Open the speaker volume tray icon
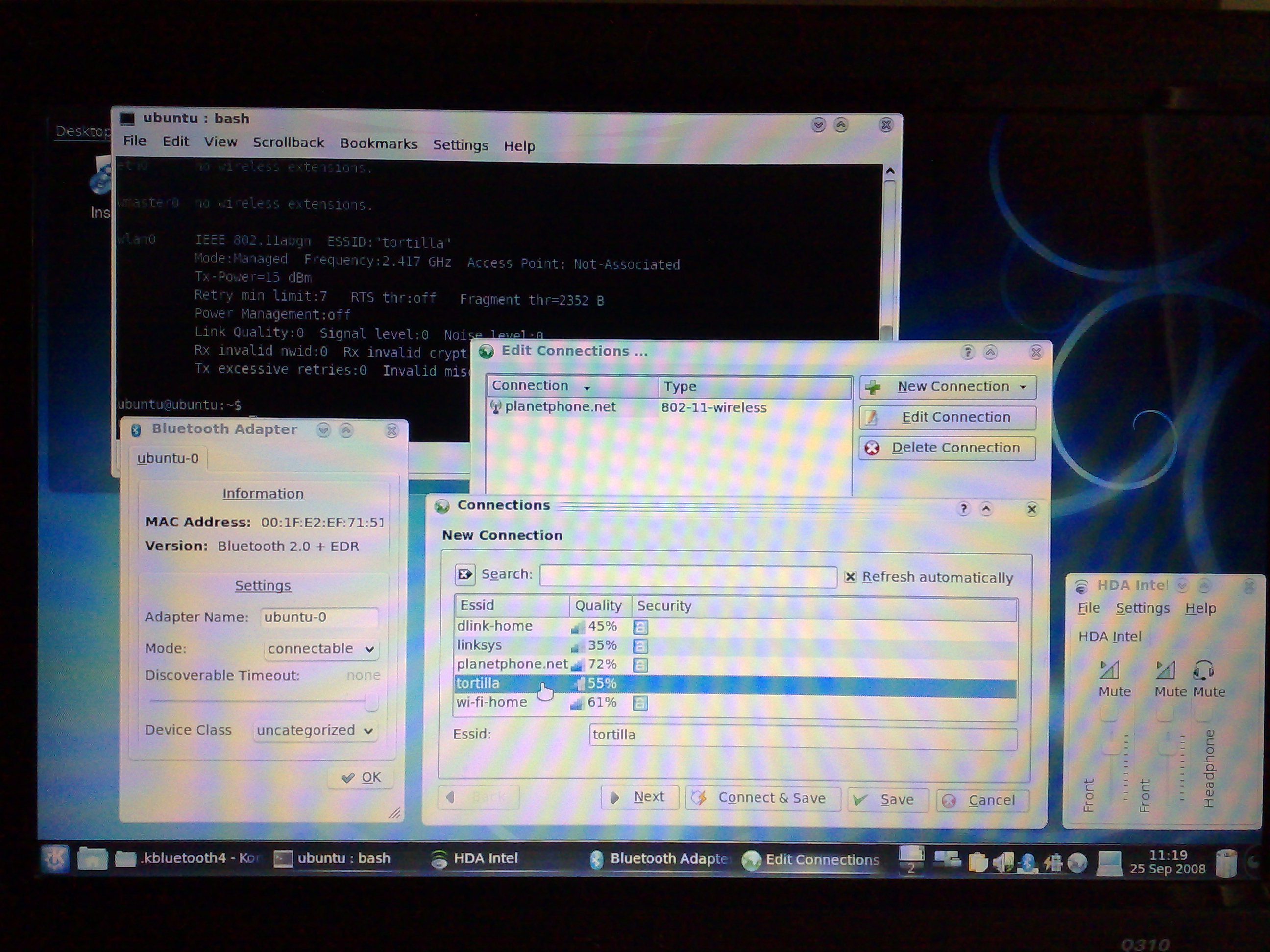1270x952 pixels. [x=1003, y=862]
